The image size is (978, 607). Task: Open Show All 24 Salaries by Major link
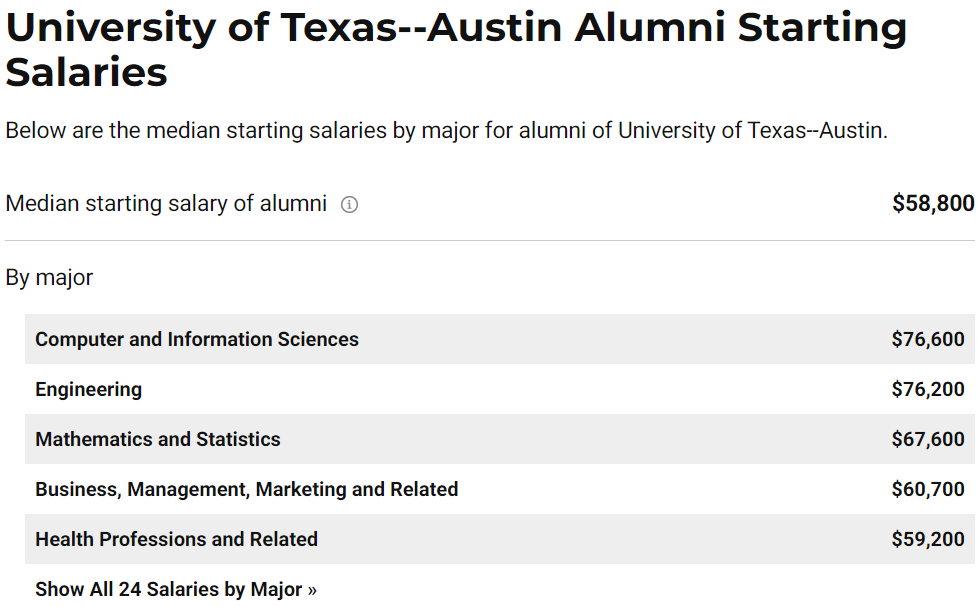pyautogui.click(x=176, y=589)
